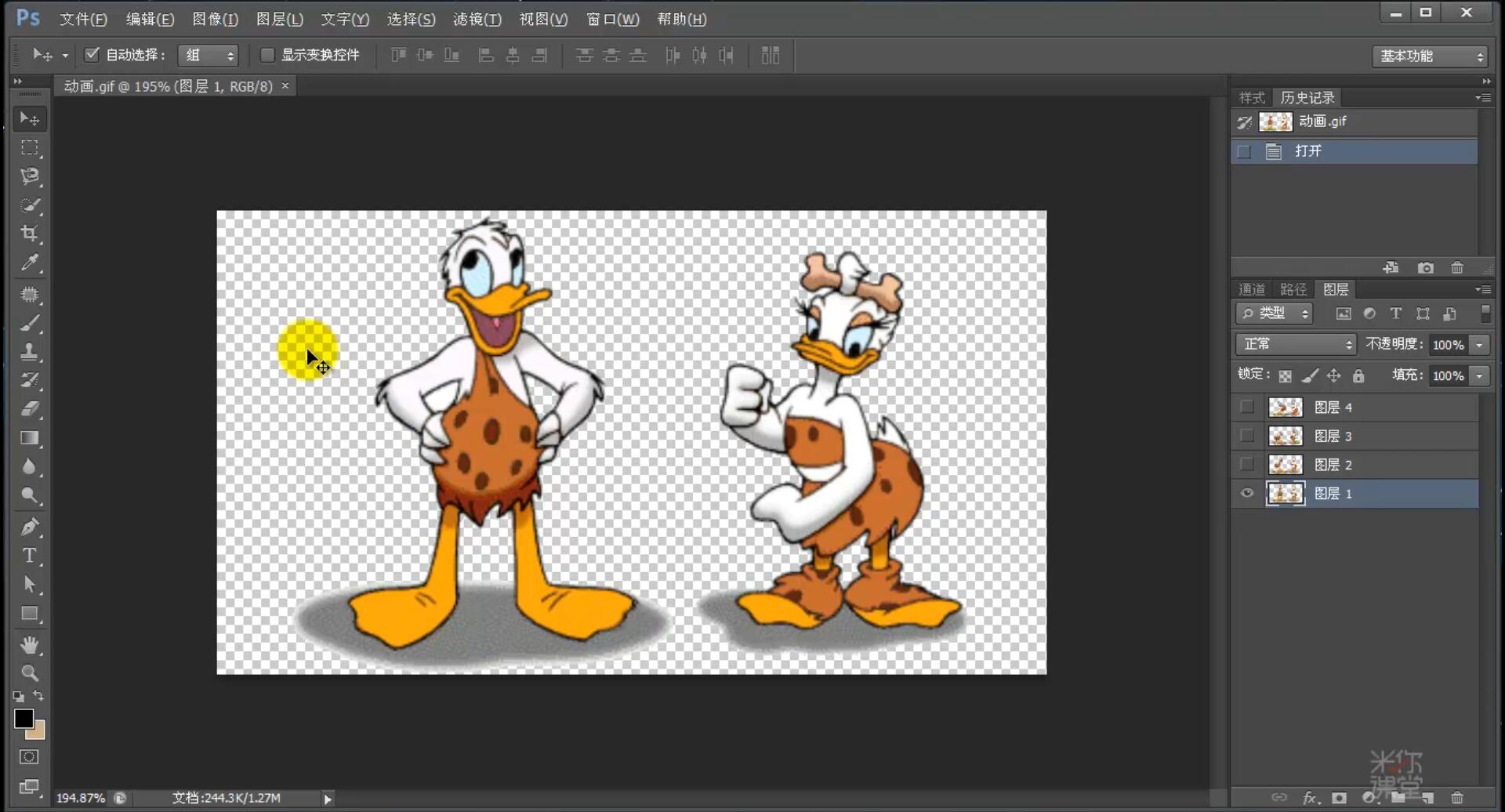The image size is (1505, 812).
Task: Uncheck the 自动选择 checkbox
Action: pos(92,55)
